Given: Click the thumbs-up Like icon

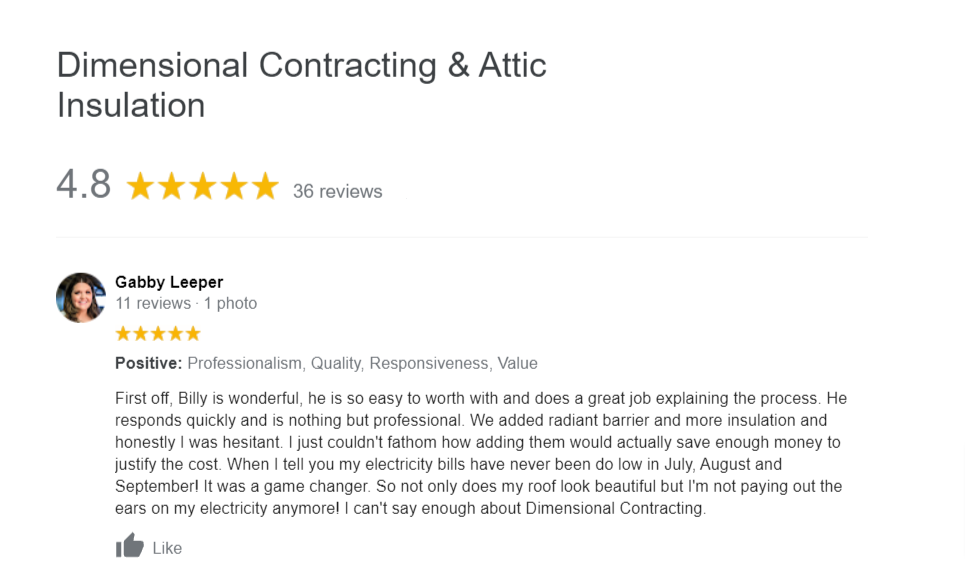Looking at the screenshot, I should (129, 545).
